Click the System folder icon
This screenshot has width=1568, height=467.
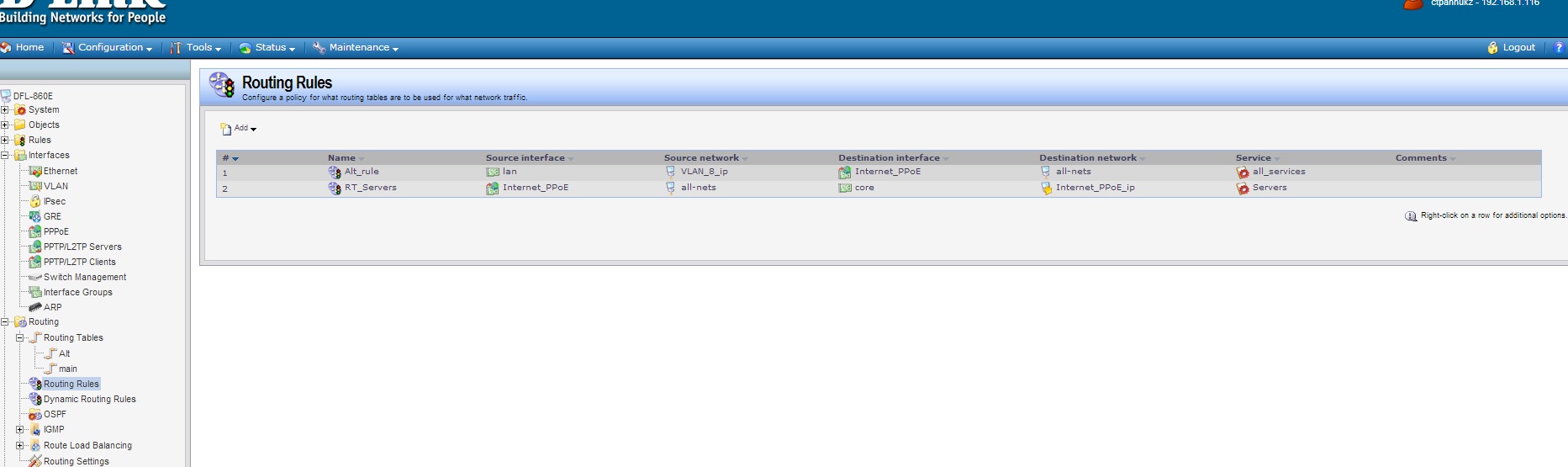point(20,109)
